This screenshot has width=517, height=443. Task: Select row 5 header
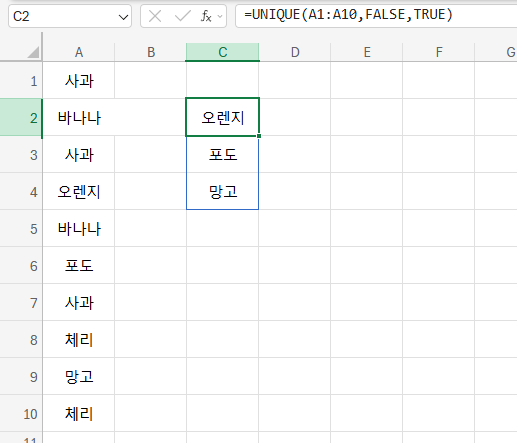point(21,228)
